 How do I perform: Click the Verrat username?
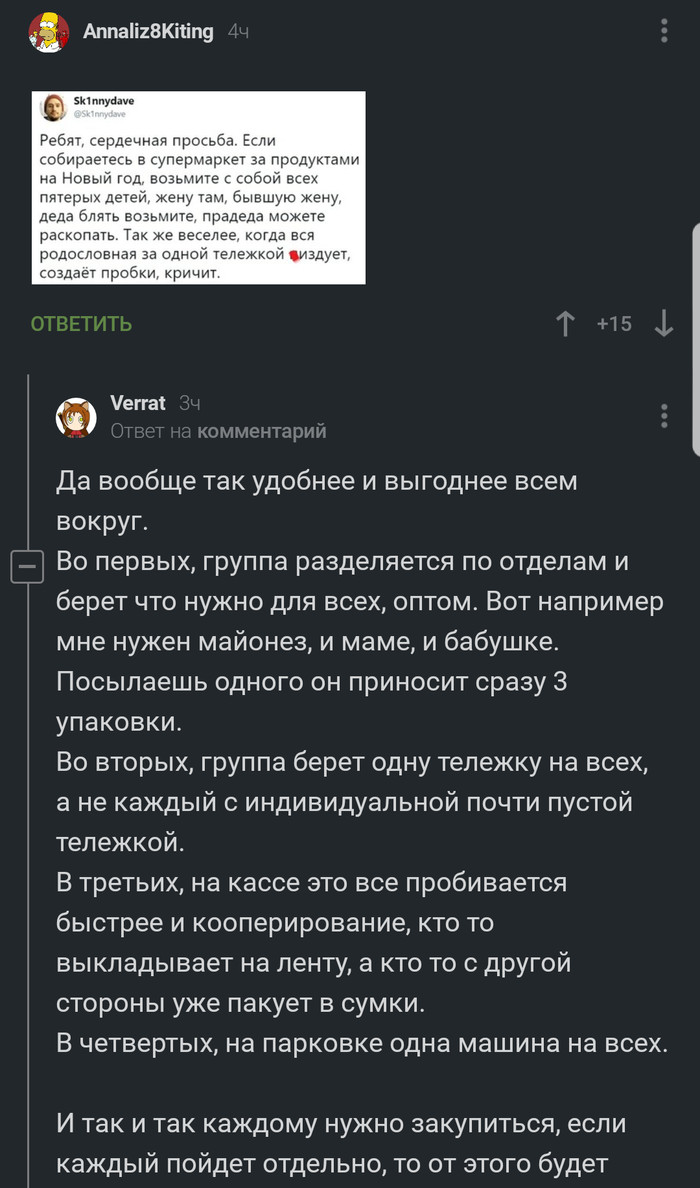click(137, 403)
